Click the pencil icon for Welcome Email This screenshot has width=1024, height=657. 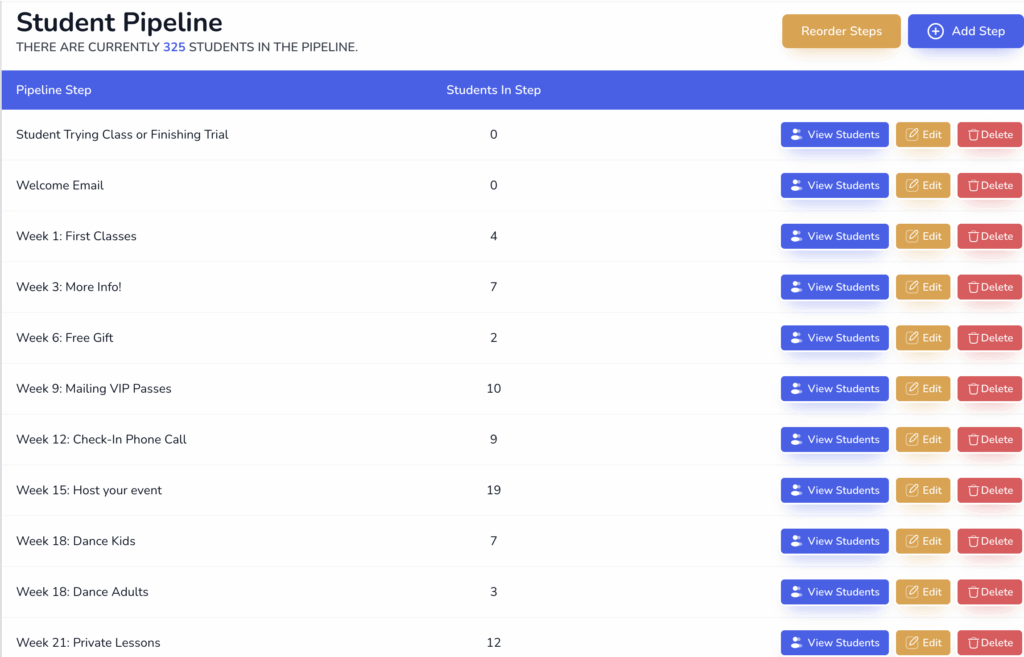click(912, 185)
